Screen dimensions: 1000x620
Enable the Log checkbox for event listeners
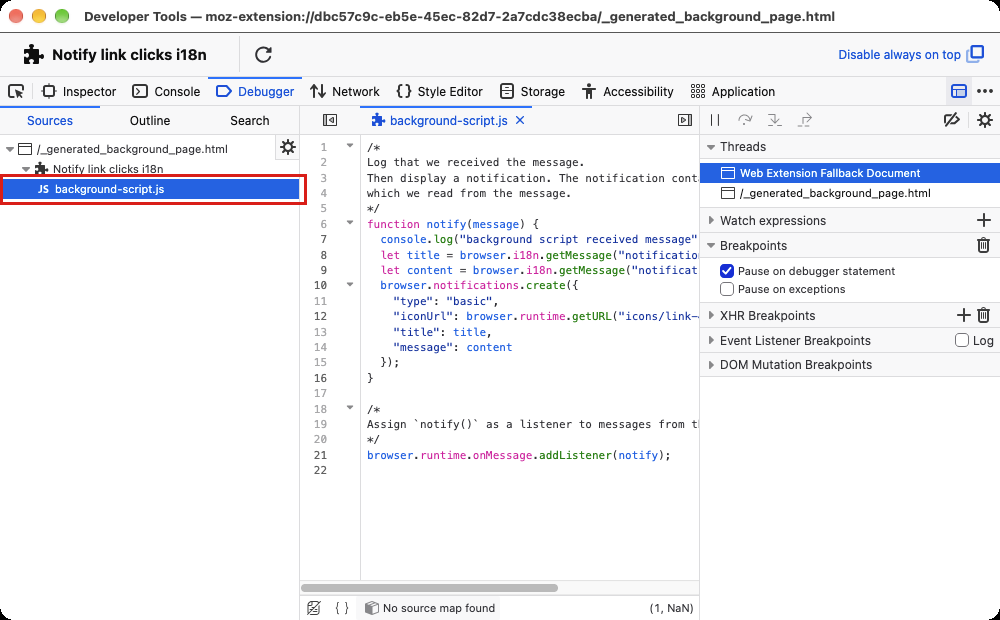[962, 341]
